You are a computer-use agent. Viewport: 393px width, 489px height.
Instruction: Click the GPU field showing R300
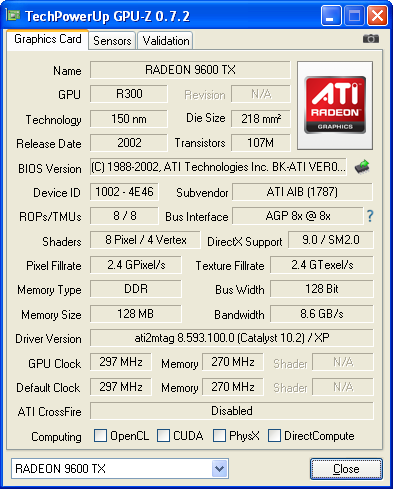tap(129, 94)
